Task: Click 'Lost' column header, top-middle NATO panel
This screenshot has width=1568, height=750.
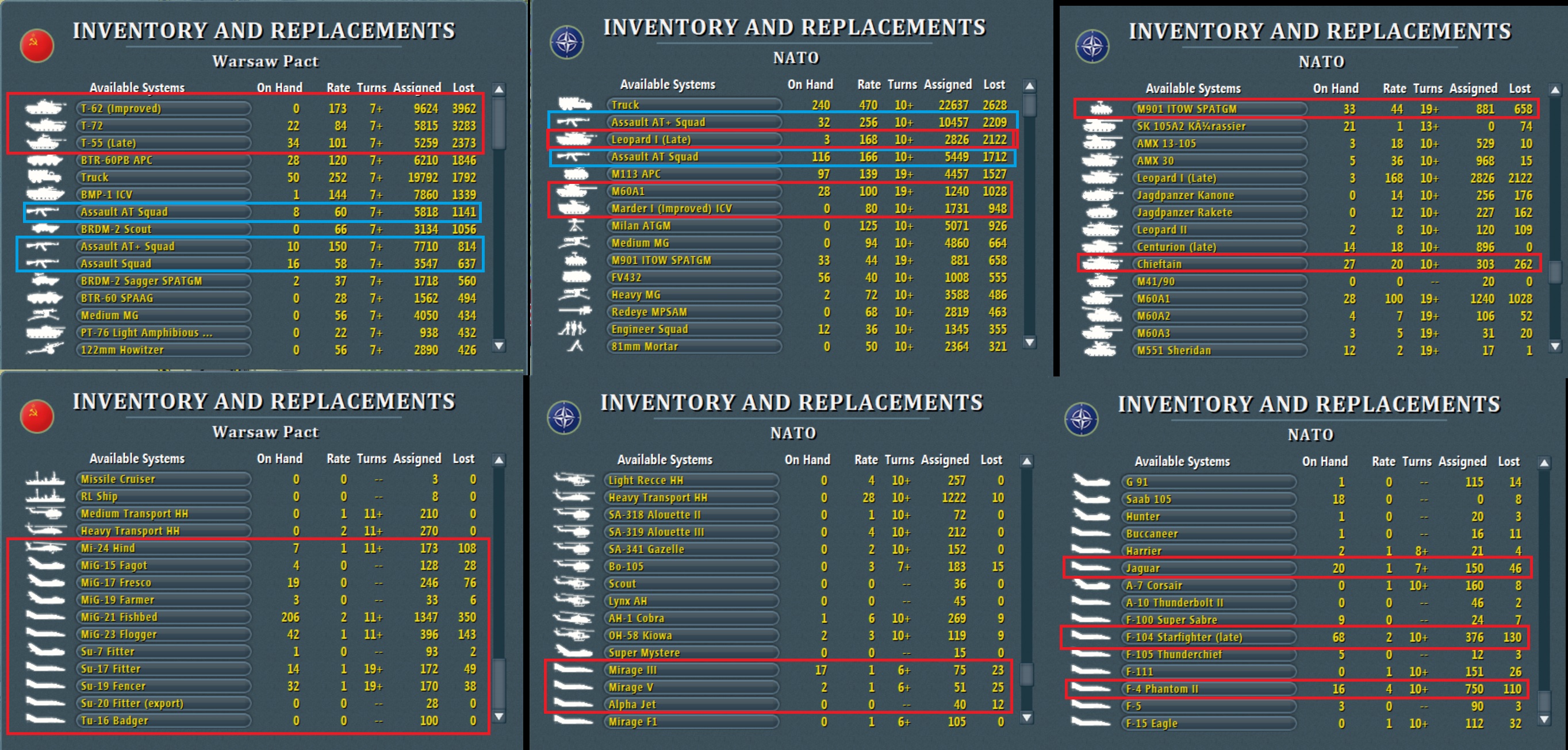Action: [994, 84]
